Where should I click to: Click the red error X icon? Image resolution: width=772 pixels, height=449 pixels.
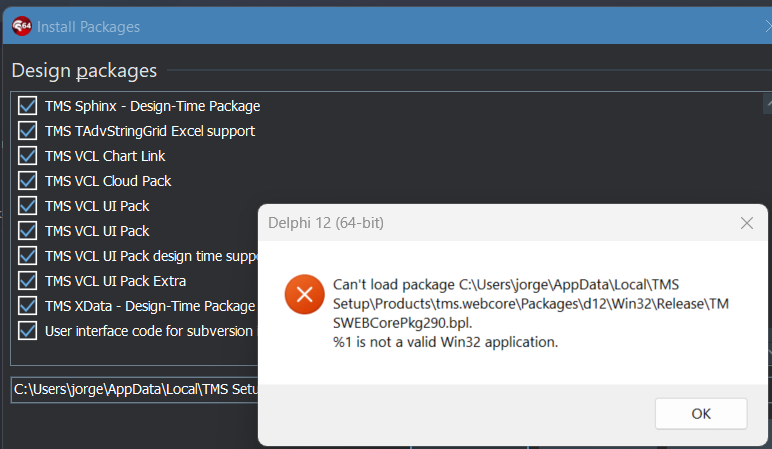pyautogui.click(x=304, y=294)
